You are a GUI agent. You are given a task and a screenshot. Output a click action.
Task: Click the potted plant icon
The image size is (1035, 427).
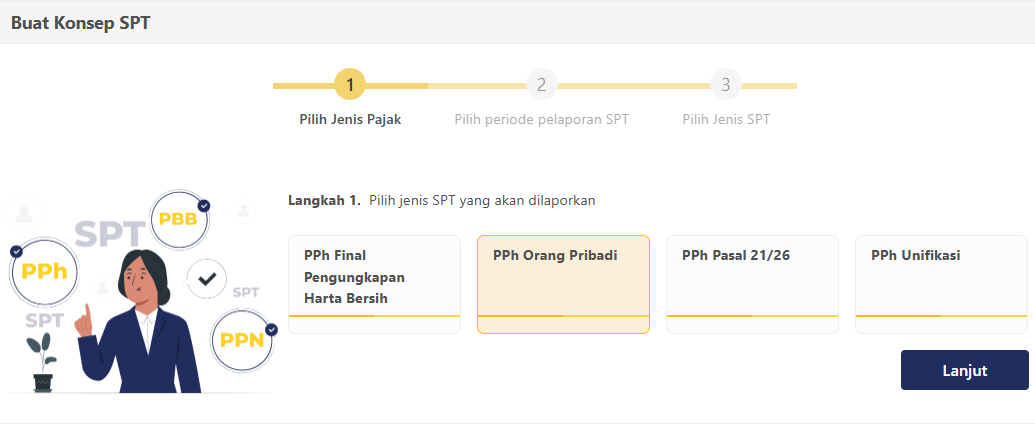pyautogui.click(x=42, y=362)
